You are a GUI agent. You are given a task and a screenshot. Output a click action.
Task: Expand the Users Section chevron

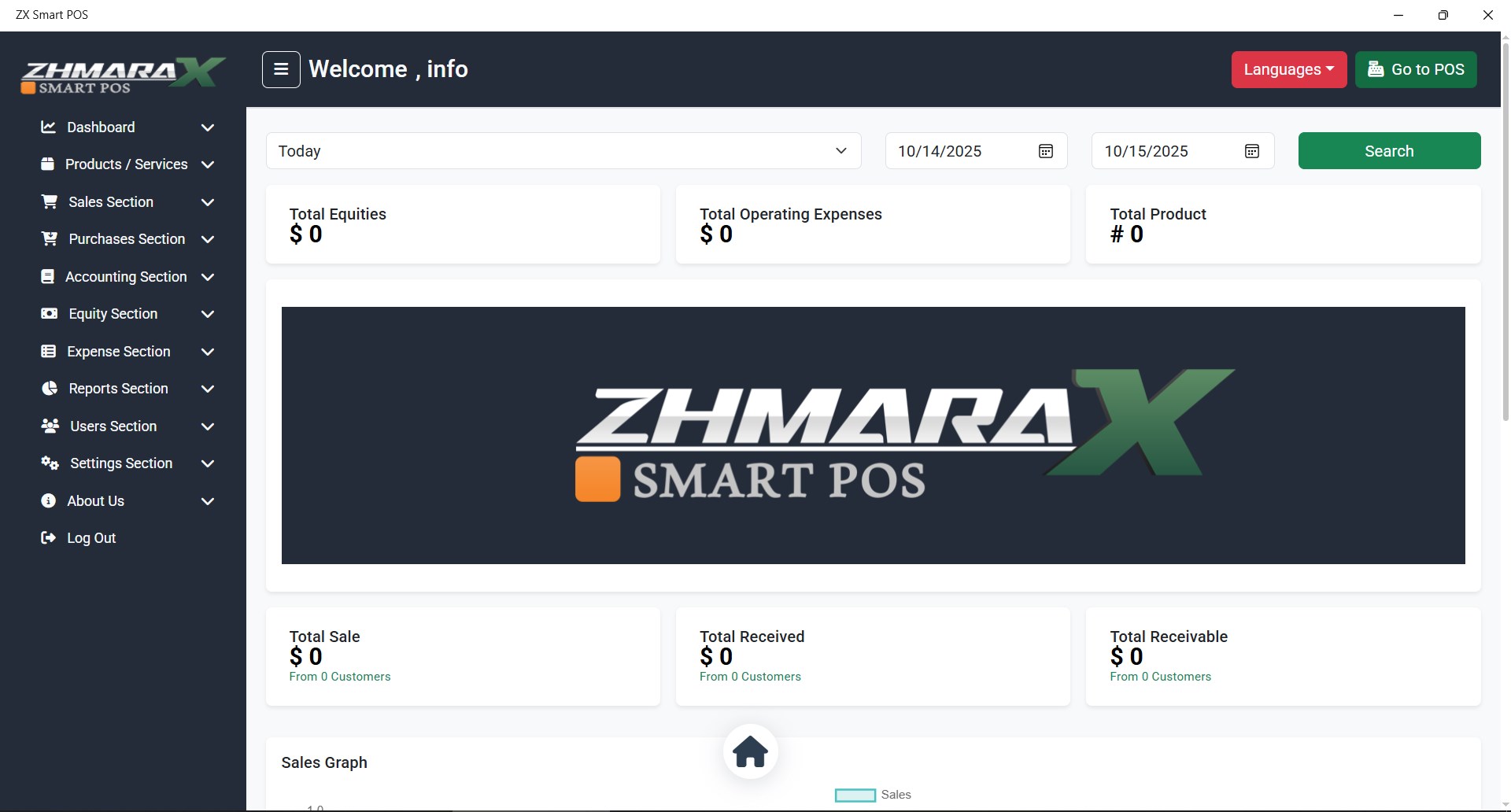tap(208, 426)
